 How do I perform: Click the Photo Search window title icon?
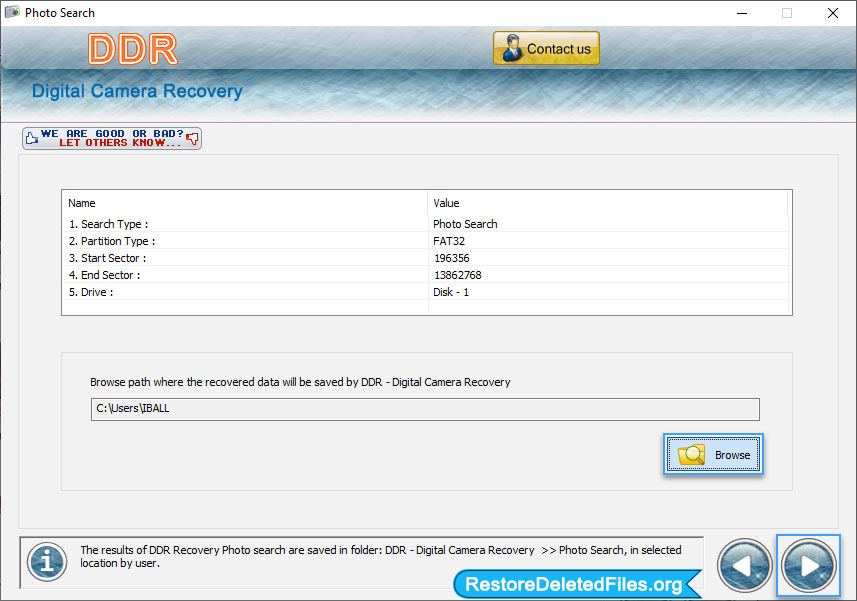[x=12, y=12]
